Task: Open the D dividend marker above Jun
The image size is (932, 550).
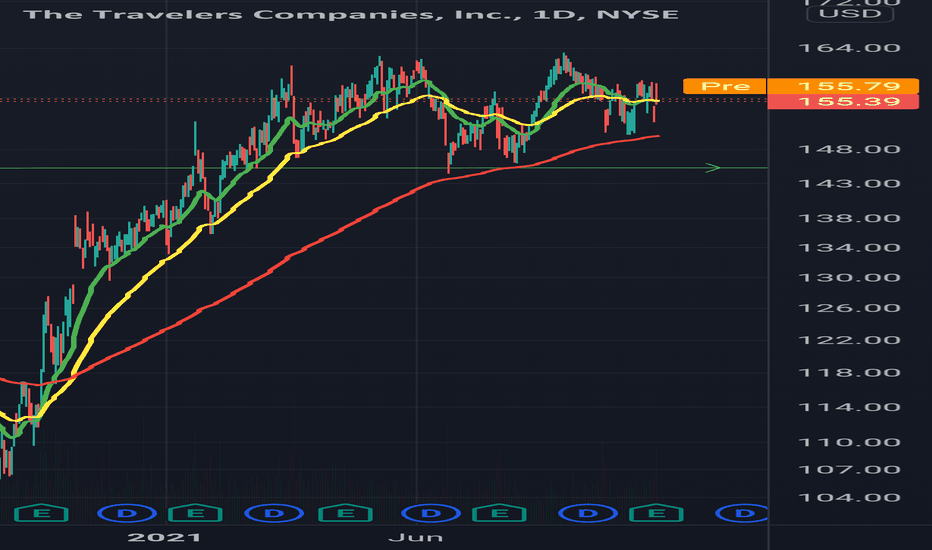Action: pos(431,513)
